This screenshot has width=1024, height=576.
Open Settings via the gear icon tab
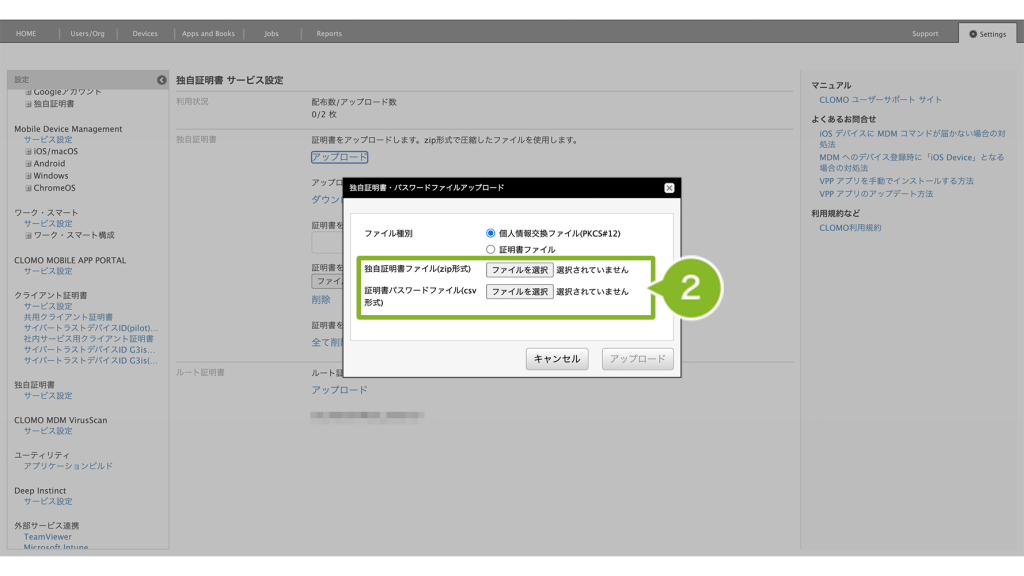click(987, 34)
